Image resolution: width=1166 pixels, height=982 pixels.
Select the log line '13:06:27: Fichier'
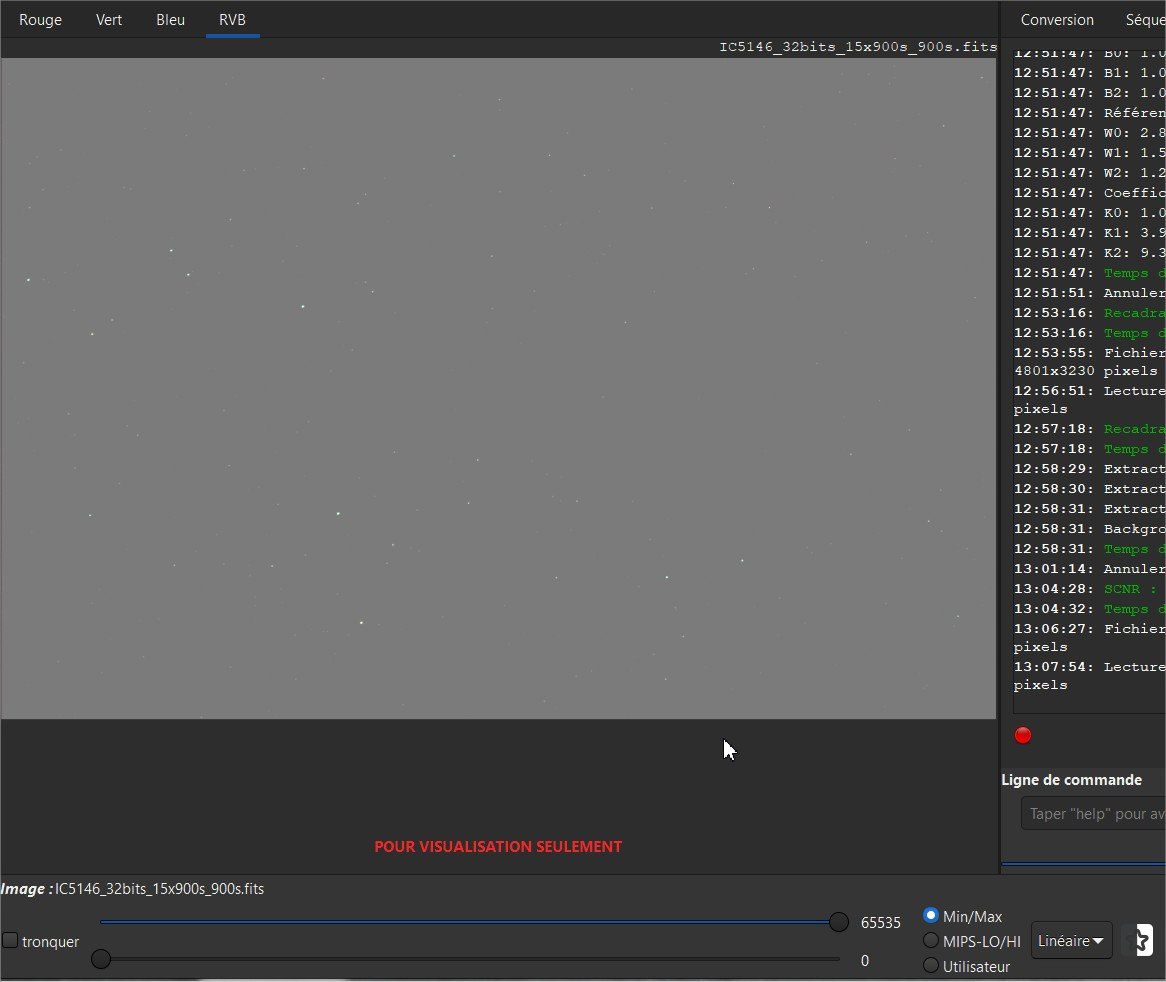tap(1089, 628)
